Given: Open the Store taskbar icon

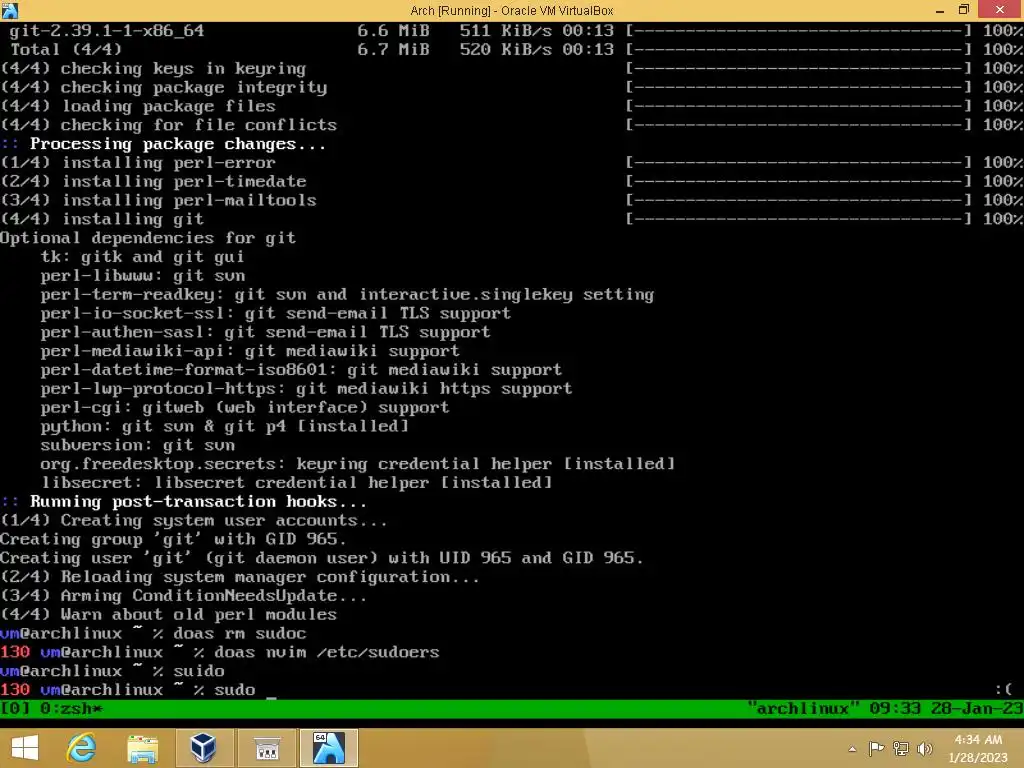Looking at the screenshot, I should tap(266, 748).
